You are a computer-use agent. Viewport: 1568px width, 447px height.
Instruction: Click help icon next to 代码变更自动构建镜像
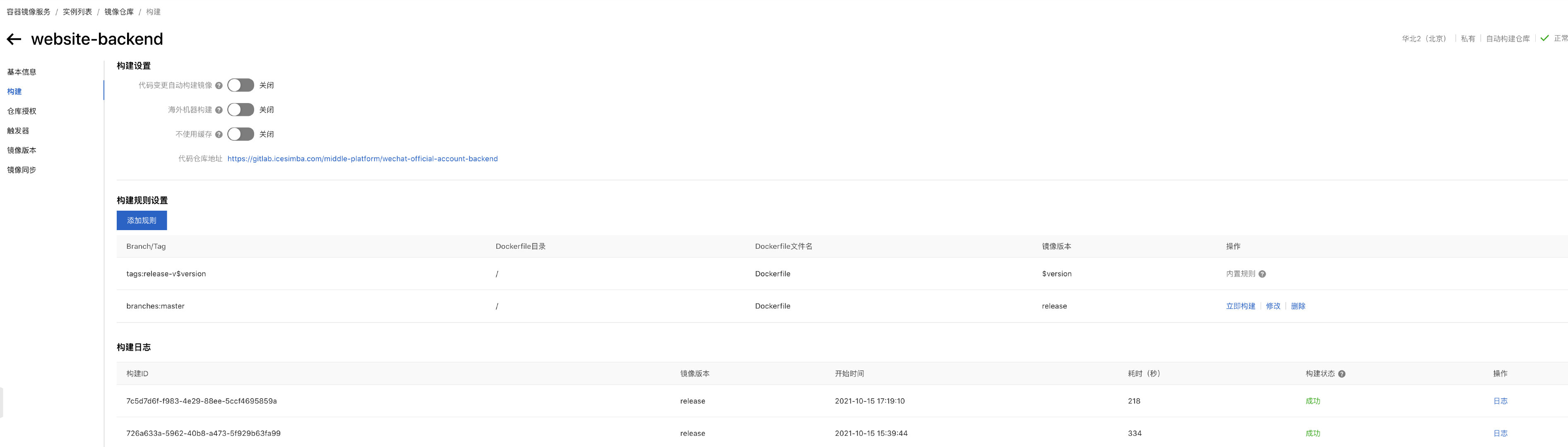coord(219,86)
